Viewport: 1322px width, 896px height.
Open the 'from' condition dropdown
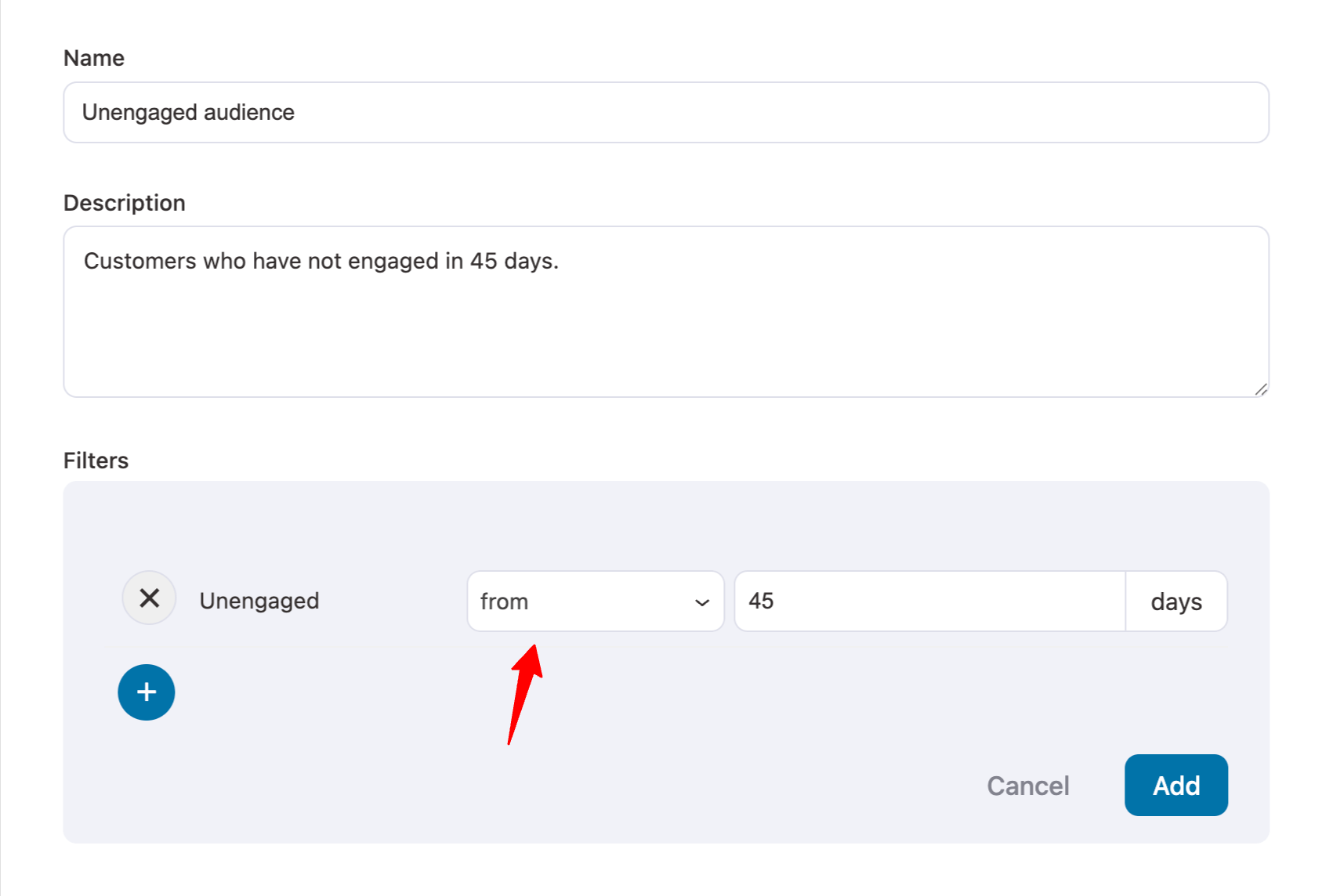[x=596, y=602]
